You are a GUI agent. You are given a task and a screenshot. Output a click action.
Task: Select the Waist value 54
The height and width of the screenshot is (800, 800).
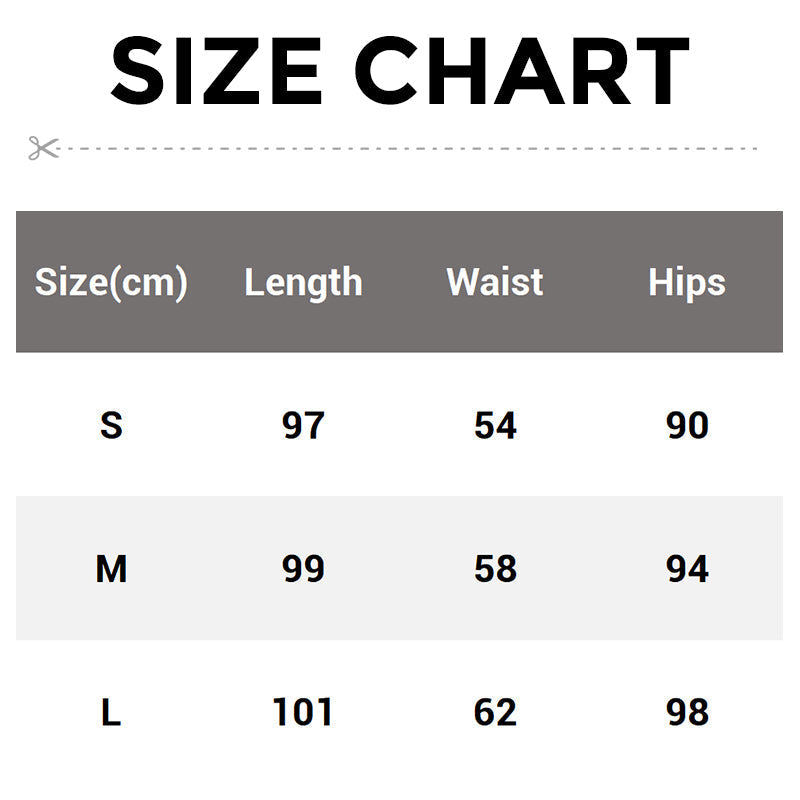click(495, 425)
